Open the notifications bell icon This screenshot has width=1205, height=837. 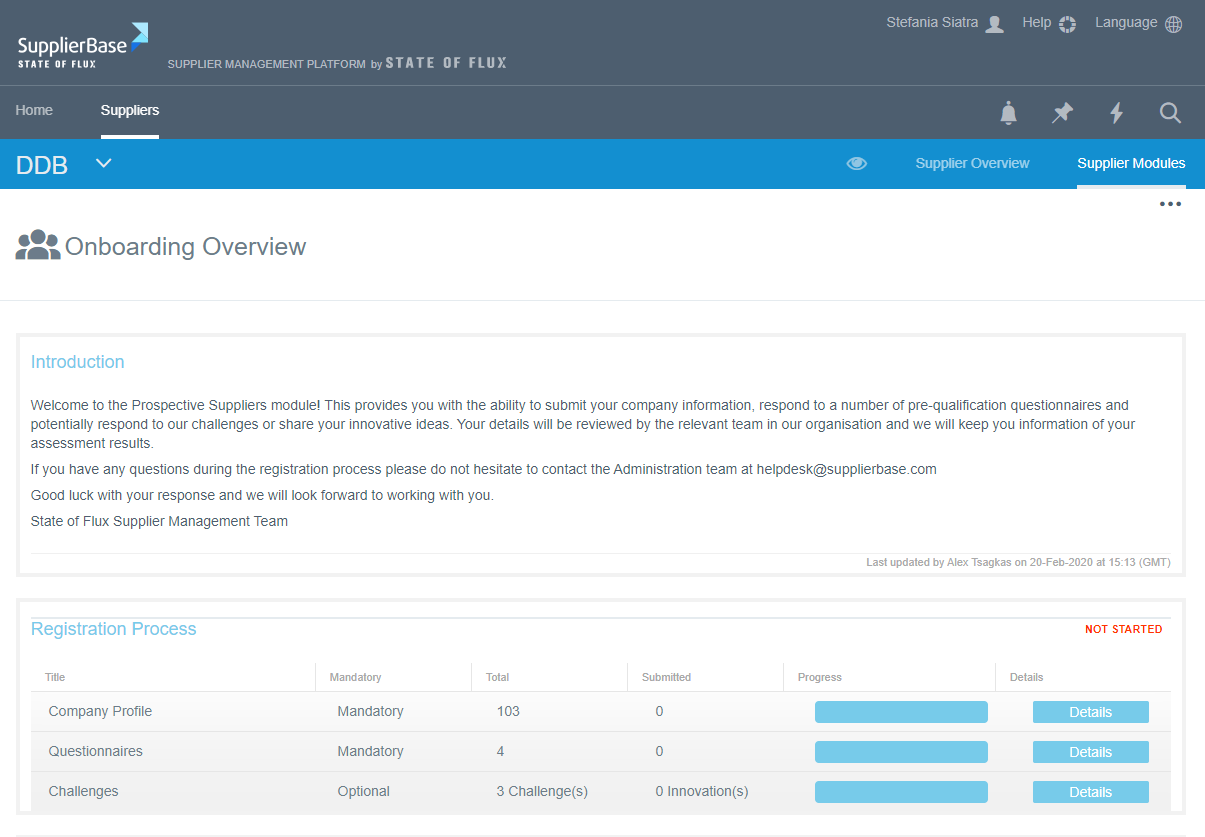pyautogui.click(x=1008, y=113)
